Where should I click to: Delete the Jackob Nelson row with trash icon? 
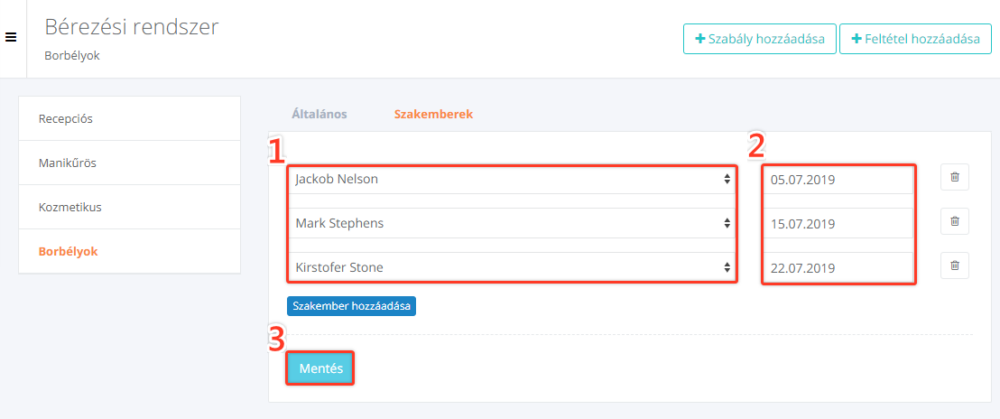tap(955, 177)
